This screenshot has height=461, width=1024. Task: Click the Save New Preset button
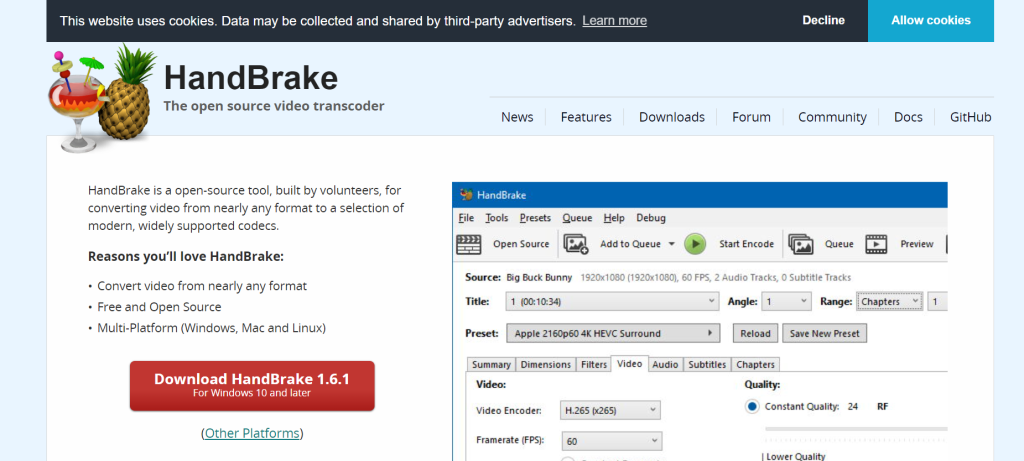click(x=824, y=333)
